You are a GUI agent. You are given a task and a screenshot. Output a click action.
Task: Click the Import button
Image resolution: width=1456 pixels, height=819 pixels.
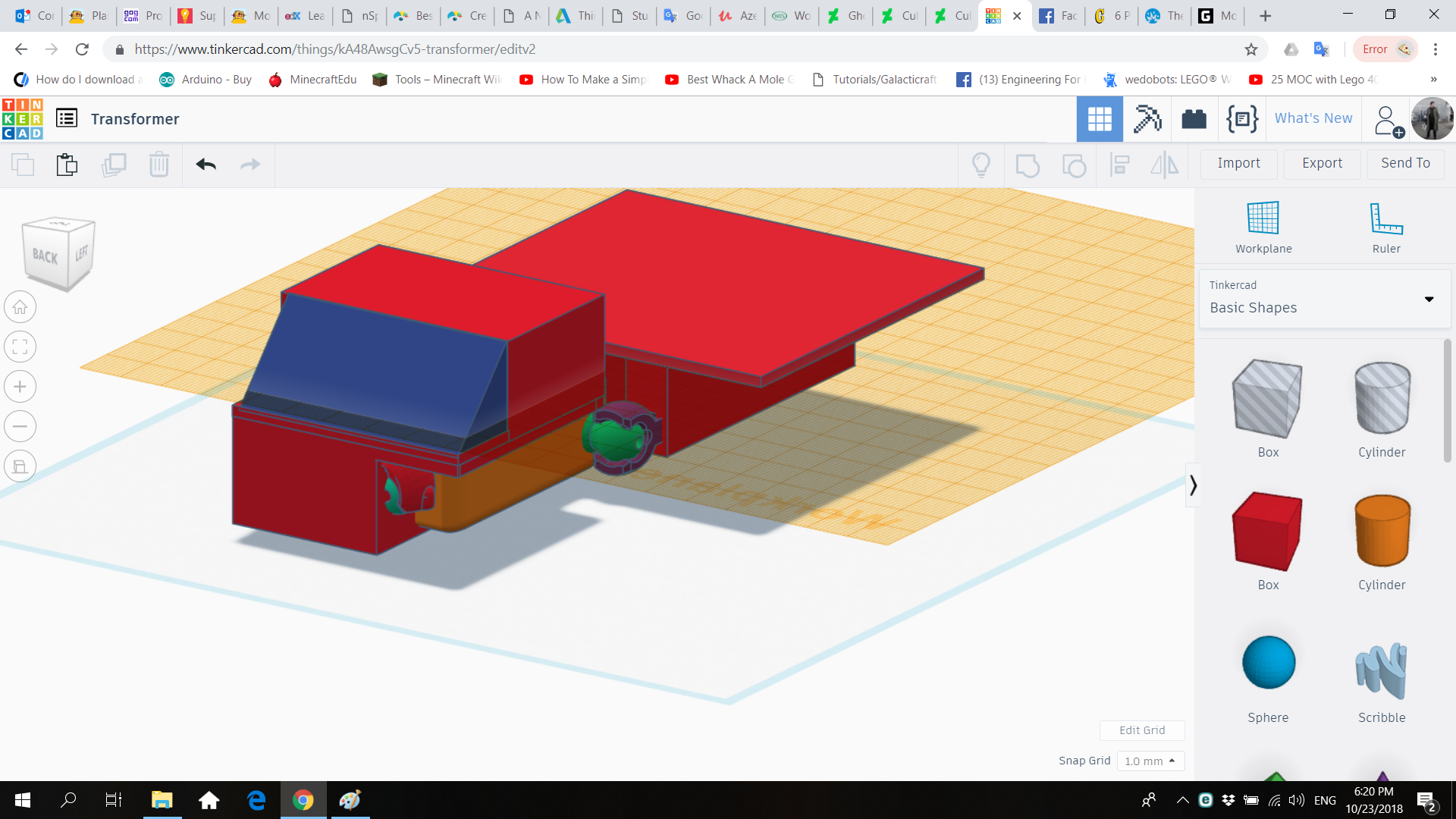tap(1238, 163)
